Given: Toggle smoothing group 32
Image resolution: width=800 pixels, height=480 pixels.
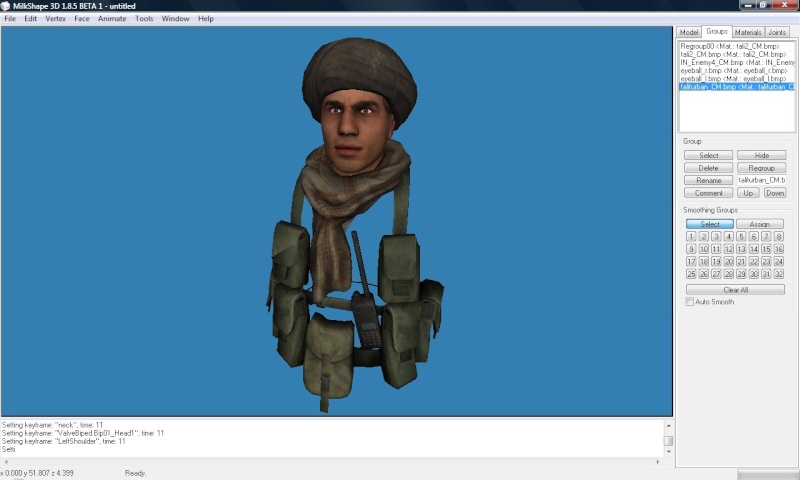Looking at the screenshot, I should coord(779,274).
